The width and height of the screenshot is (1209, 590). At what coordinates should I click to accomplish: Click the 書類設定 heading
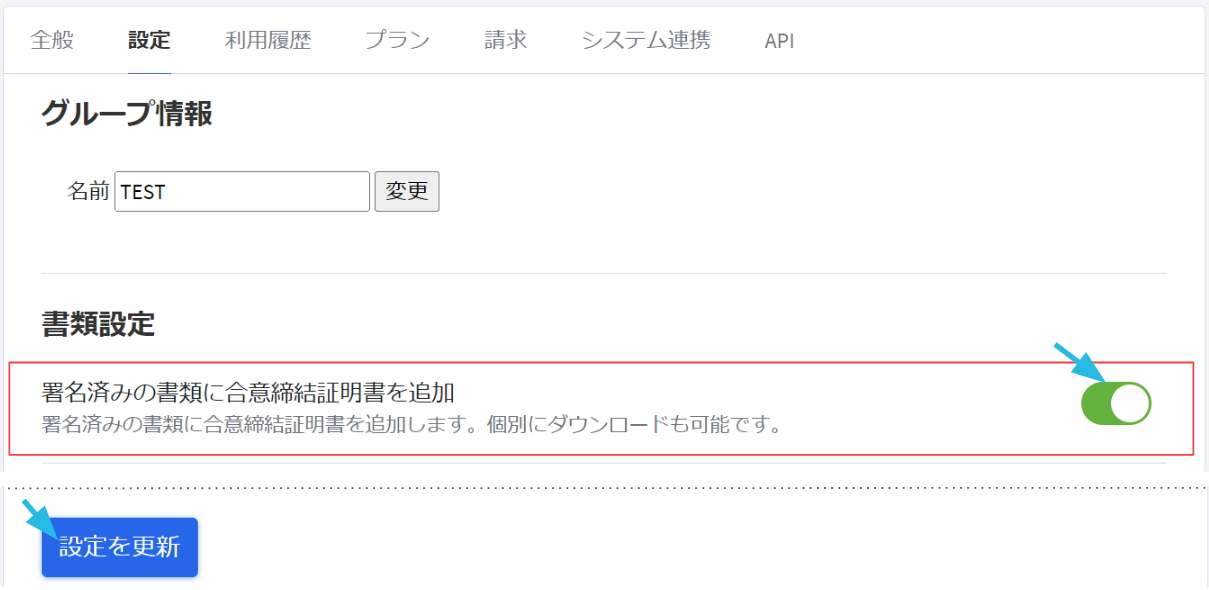coord(98,324)
